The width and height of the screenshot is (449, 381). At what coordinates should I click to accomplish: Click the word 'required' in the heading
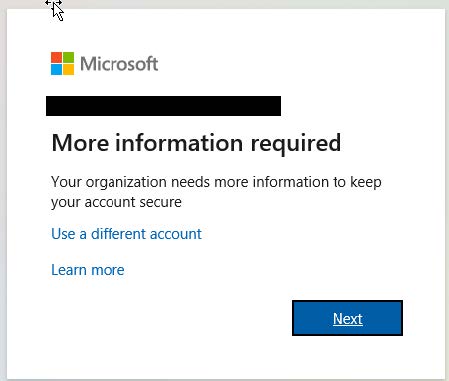(296, 144)
